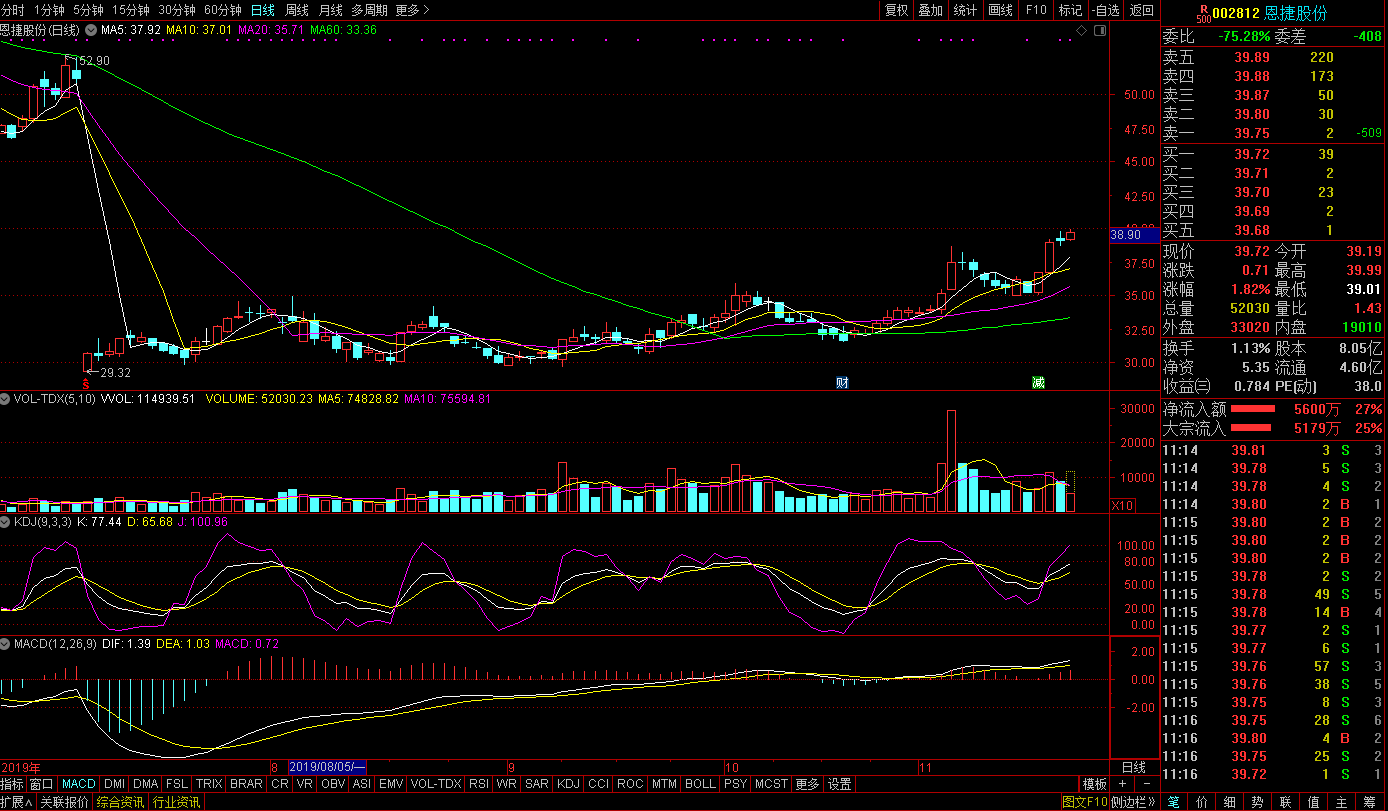Click the 财 financial marker on the chart

click(x=842, y=382)
